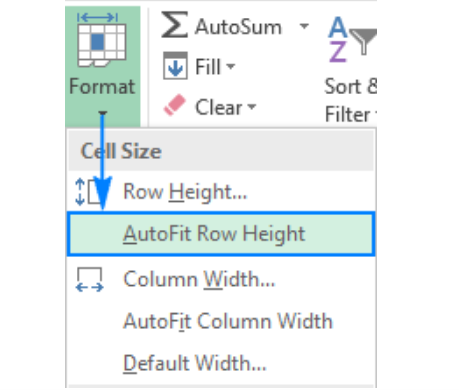Open the Fill dropdown arrow
The image size is (459, 390).
[231, 66]
